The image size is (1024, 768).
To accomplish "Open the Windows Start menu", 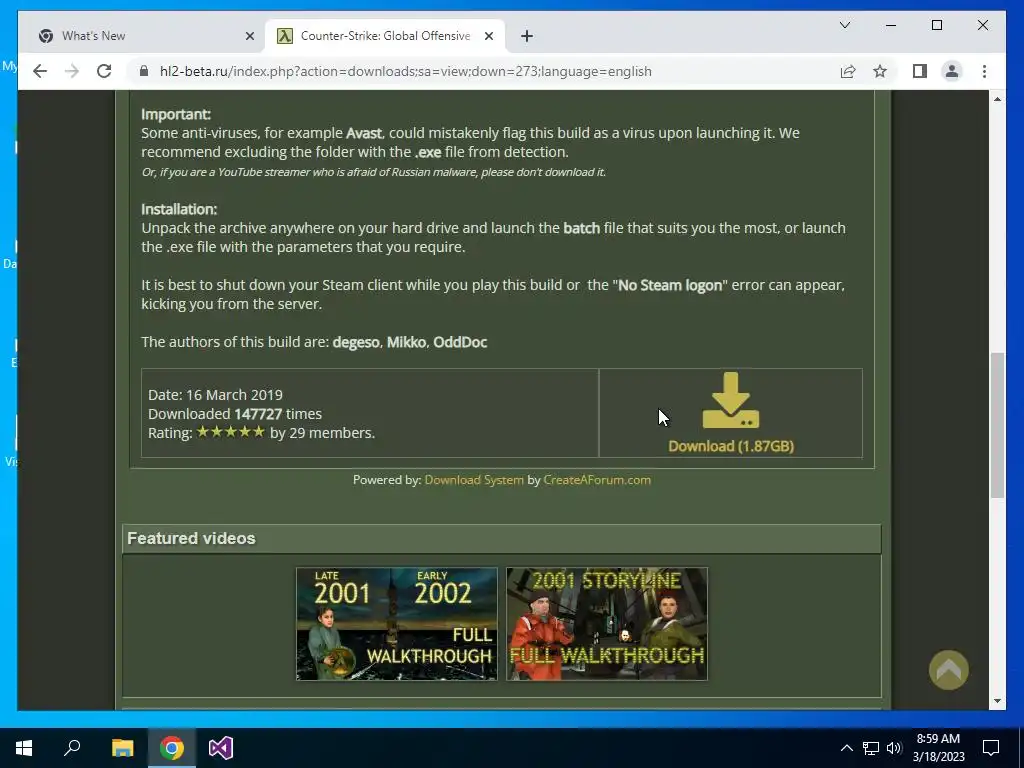I will pos(24,748).
